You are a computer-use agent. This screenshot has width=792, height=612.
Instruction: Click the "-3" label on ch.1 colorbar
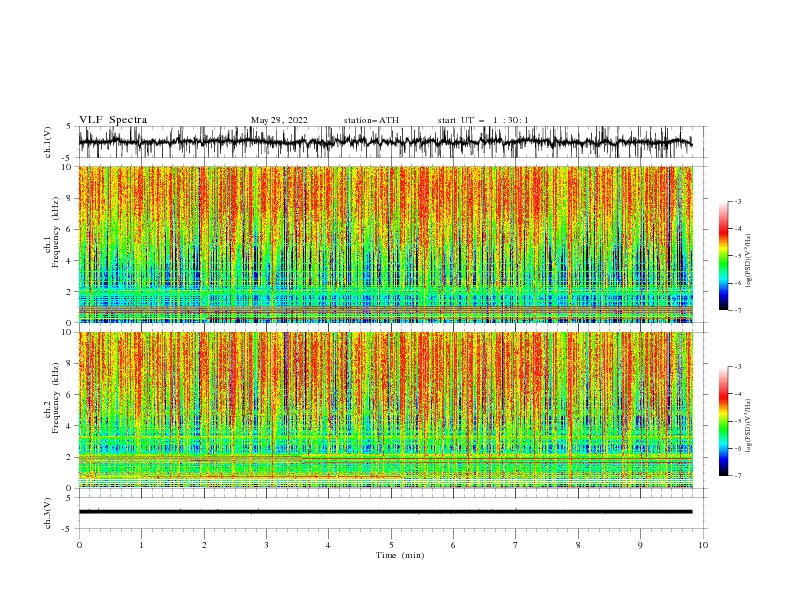pyautogui.click(x=738, y=201)
